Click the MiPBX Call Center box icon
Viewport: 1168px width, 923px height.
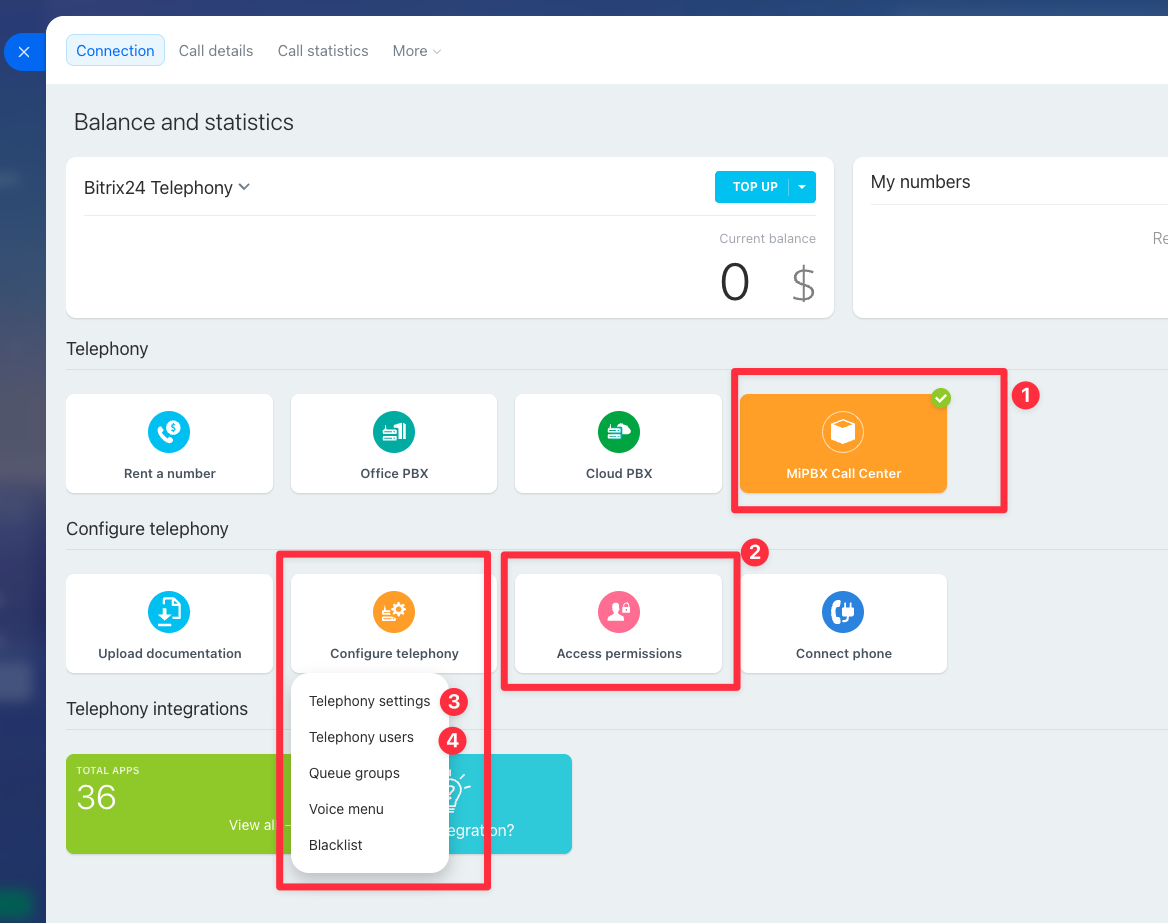pyautogui.click(x=843, y=432)
